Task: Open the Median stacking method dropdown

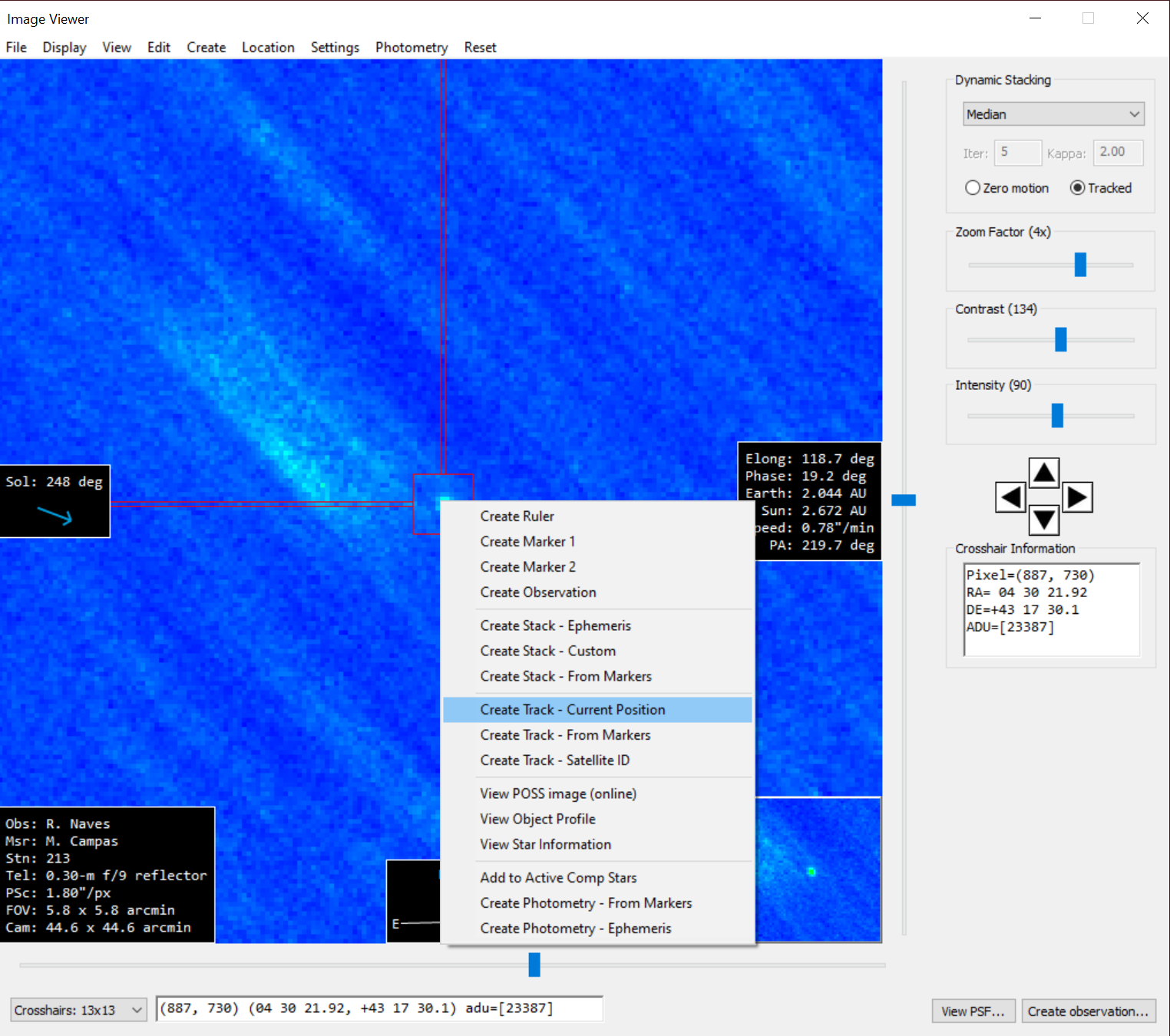Action: point(1053,114)
